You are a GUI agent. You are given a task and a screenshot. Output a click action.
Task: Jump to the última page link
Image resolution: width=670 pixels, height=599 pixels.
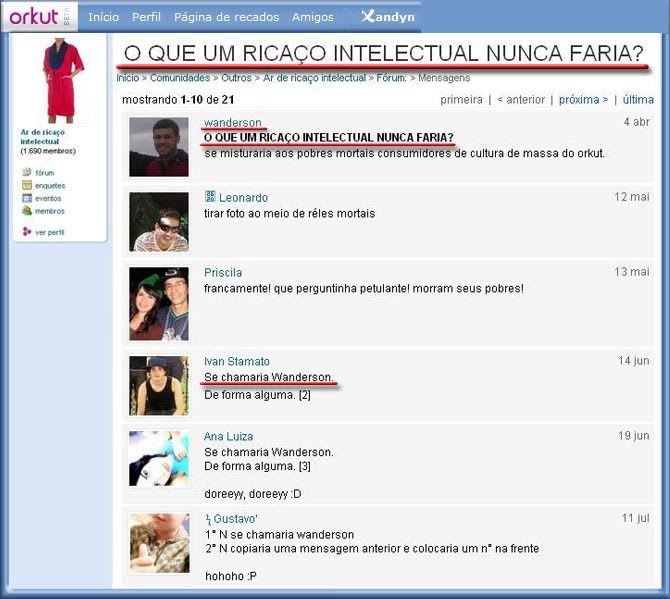click(638, 100)
